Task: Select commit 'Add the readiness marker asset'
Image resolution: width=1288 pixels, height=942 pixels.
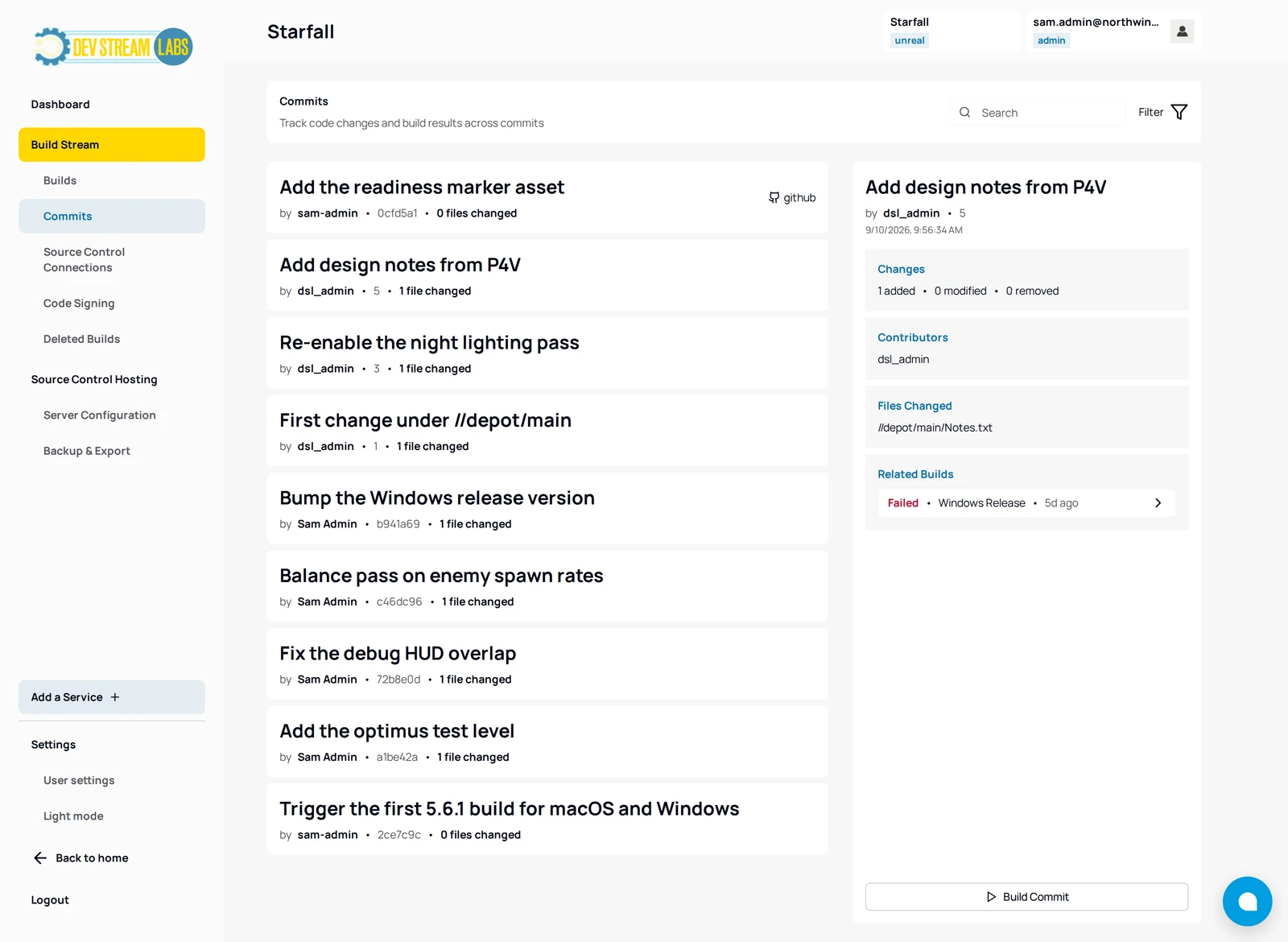Action: coord(547,198)
